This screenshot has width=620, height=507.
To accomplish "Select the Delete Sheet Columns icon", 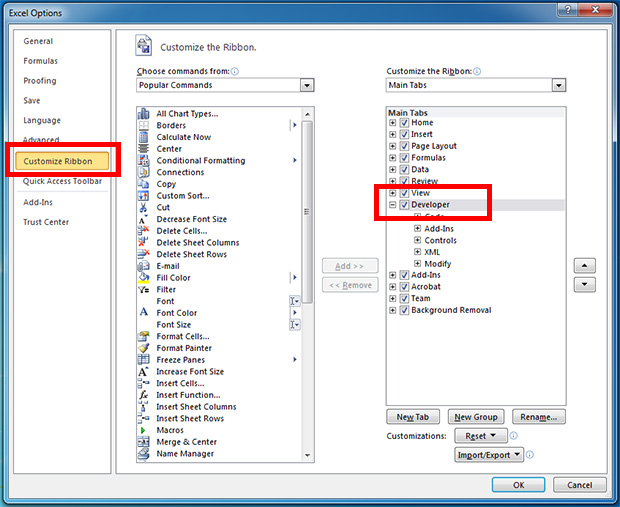I will (x=144, y=242).
